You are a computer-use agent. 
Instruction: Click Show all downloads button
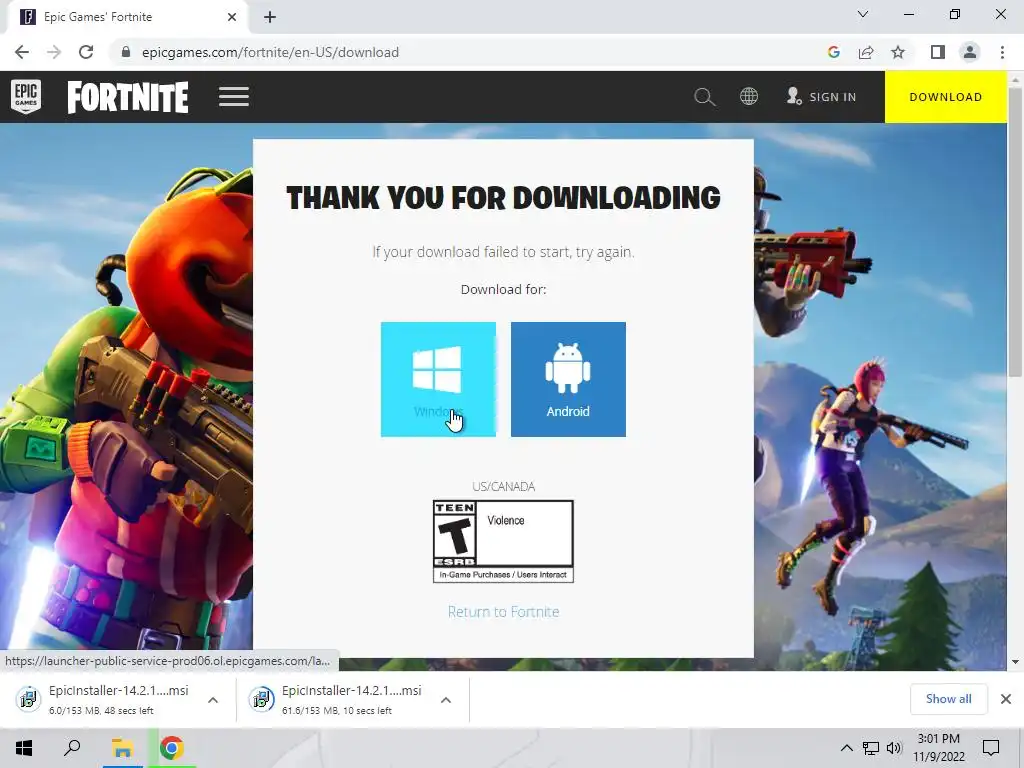pos(948,699)
